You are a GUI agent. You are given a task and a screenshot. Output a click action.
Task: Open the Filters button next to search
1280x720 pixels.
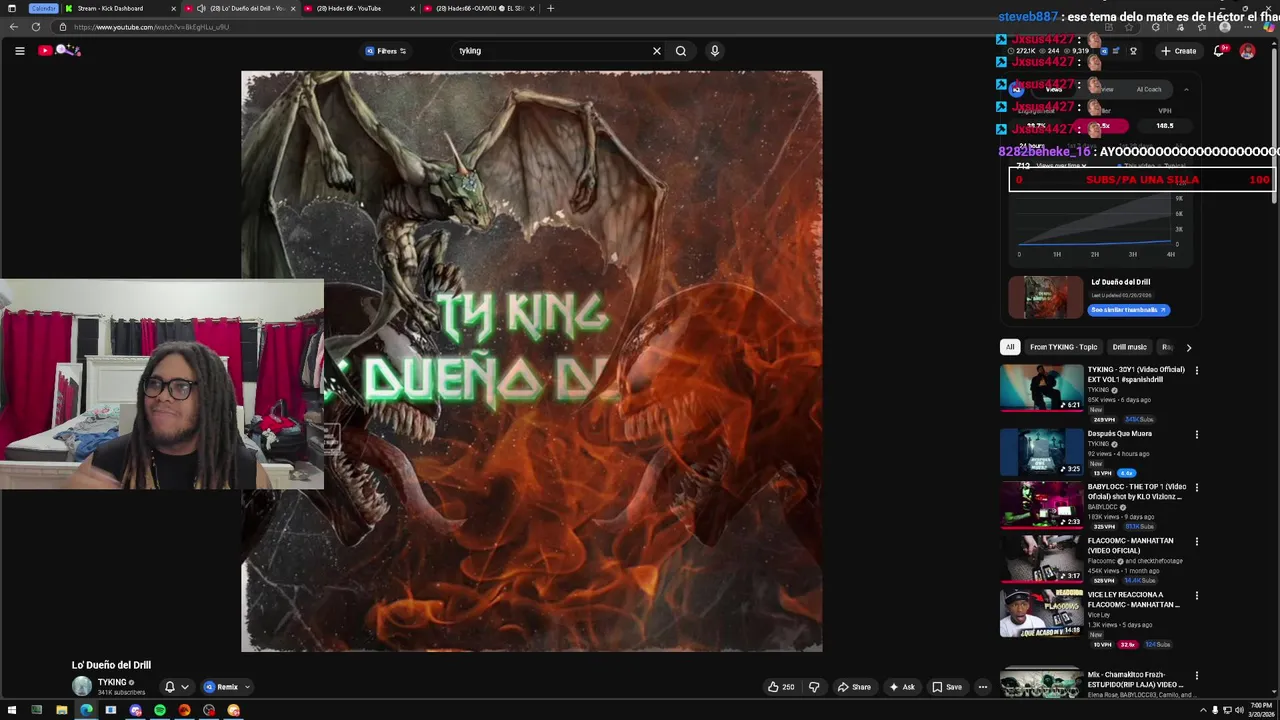tap(386, 51)
